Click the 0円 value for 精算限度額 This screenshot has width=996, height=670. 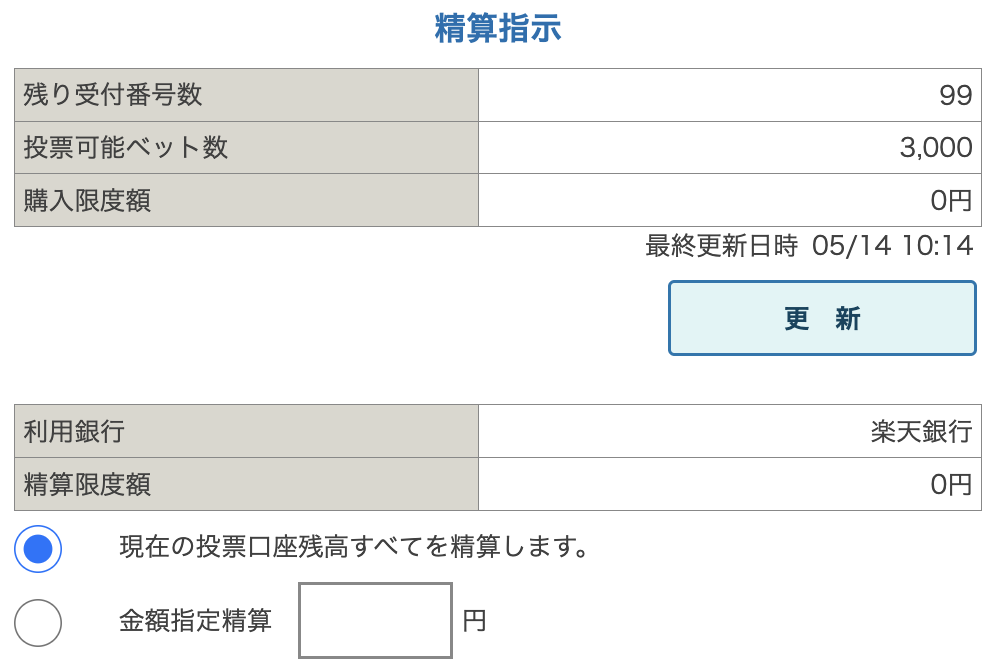click(950, 485)
